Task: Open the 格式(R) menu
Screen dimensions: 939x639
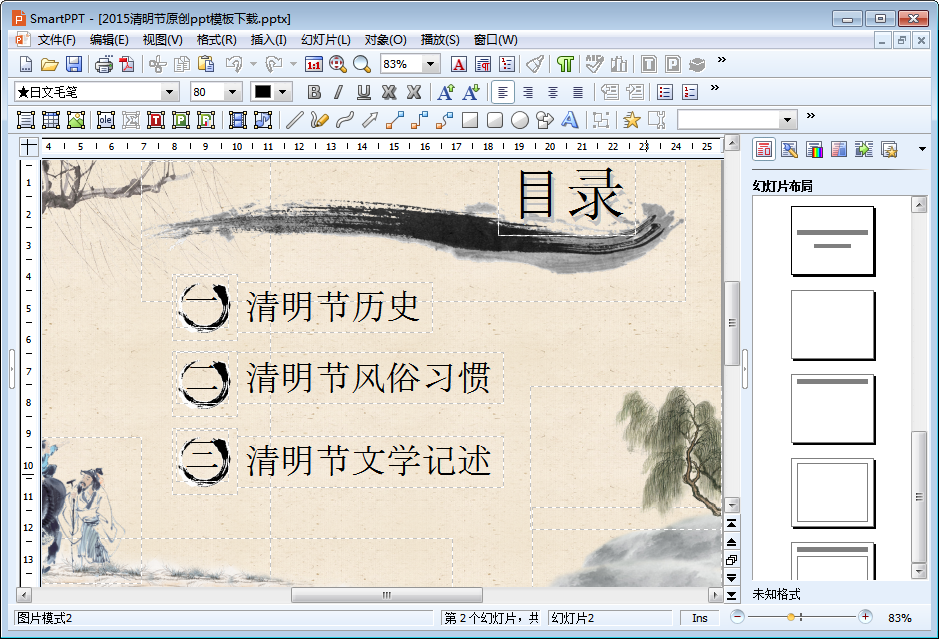Action: 216,40
